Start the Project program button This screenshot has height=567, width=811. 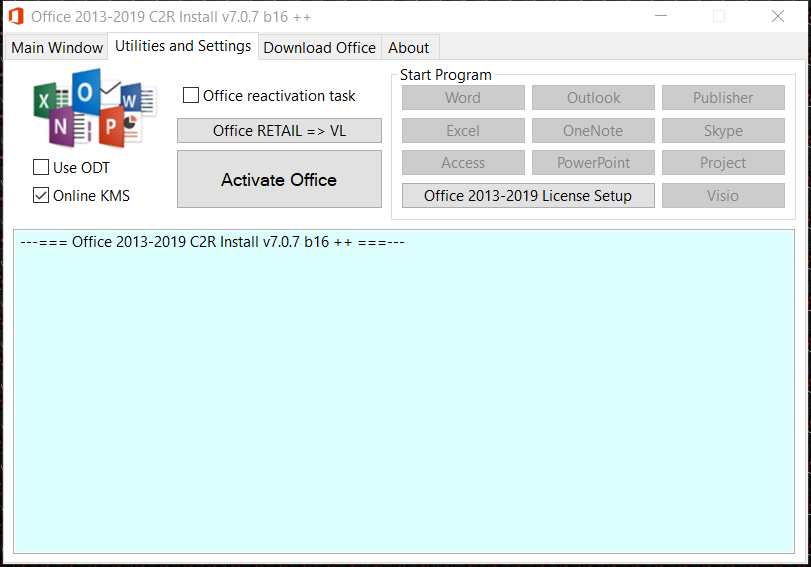[723, 162]
